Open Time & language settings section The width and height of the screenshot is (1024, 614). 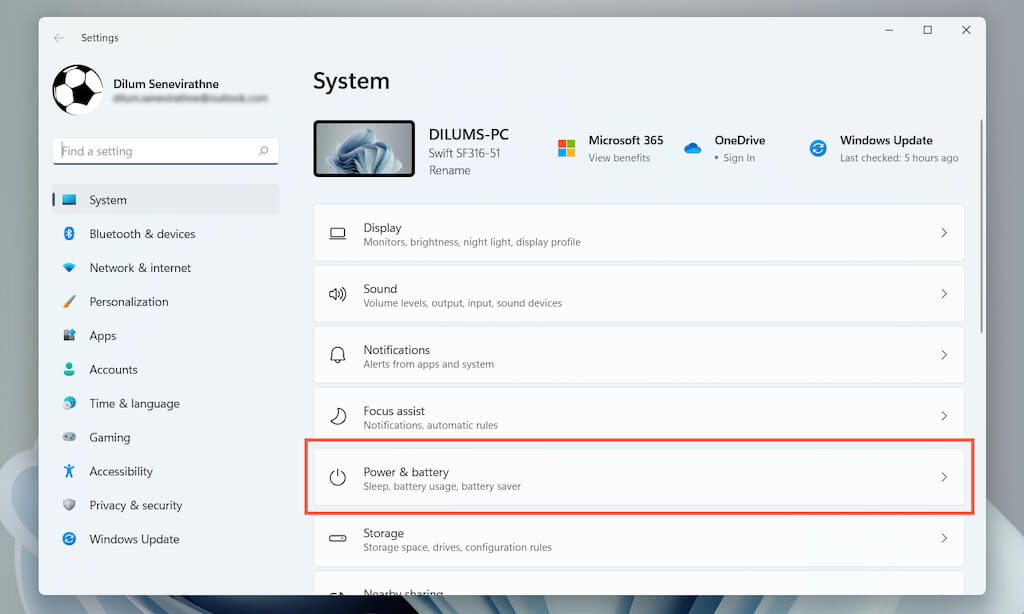tap(134, 404)
